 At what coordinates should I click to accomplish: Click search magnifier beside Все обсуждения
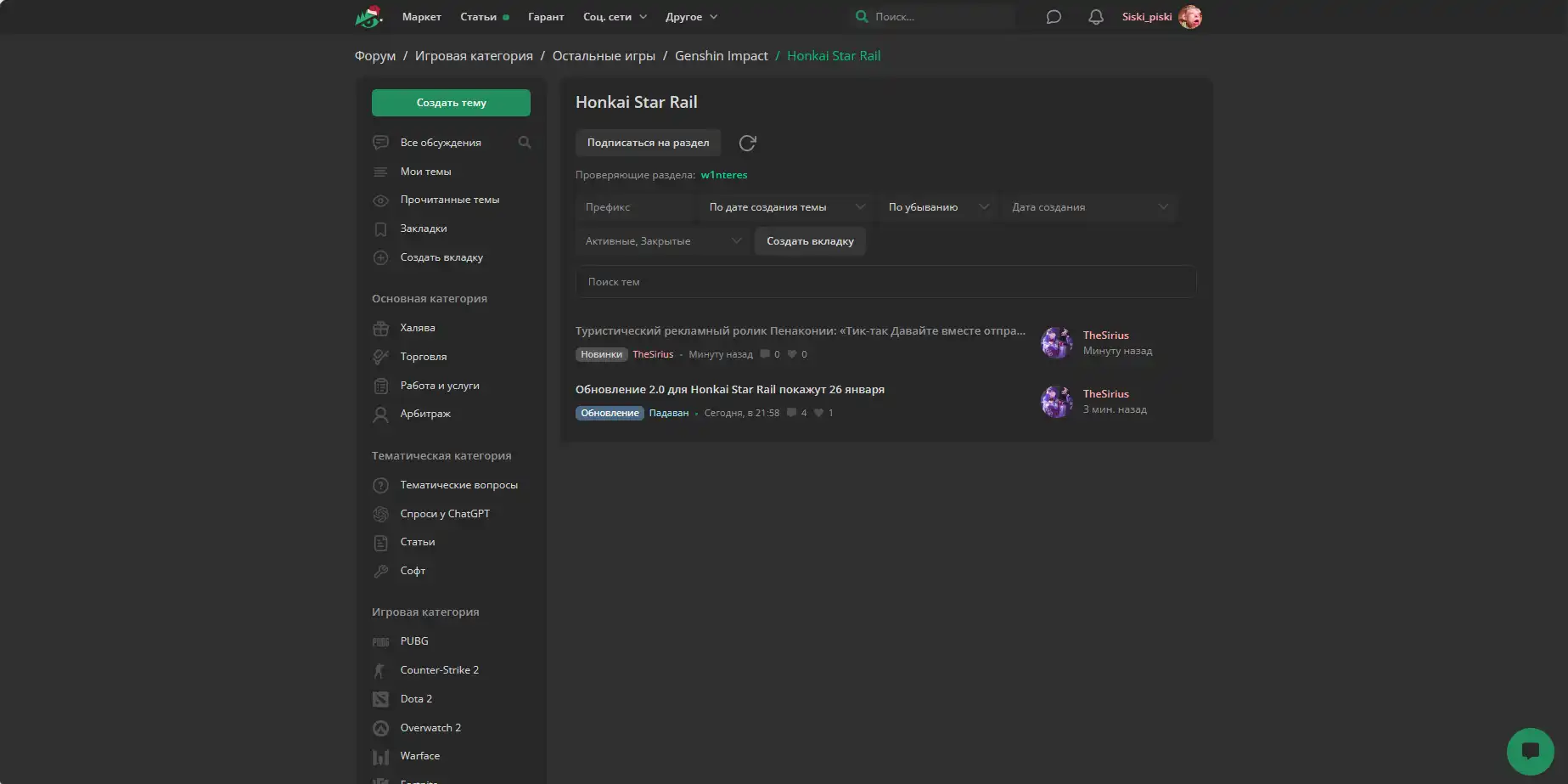coord(525,143)
